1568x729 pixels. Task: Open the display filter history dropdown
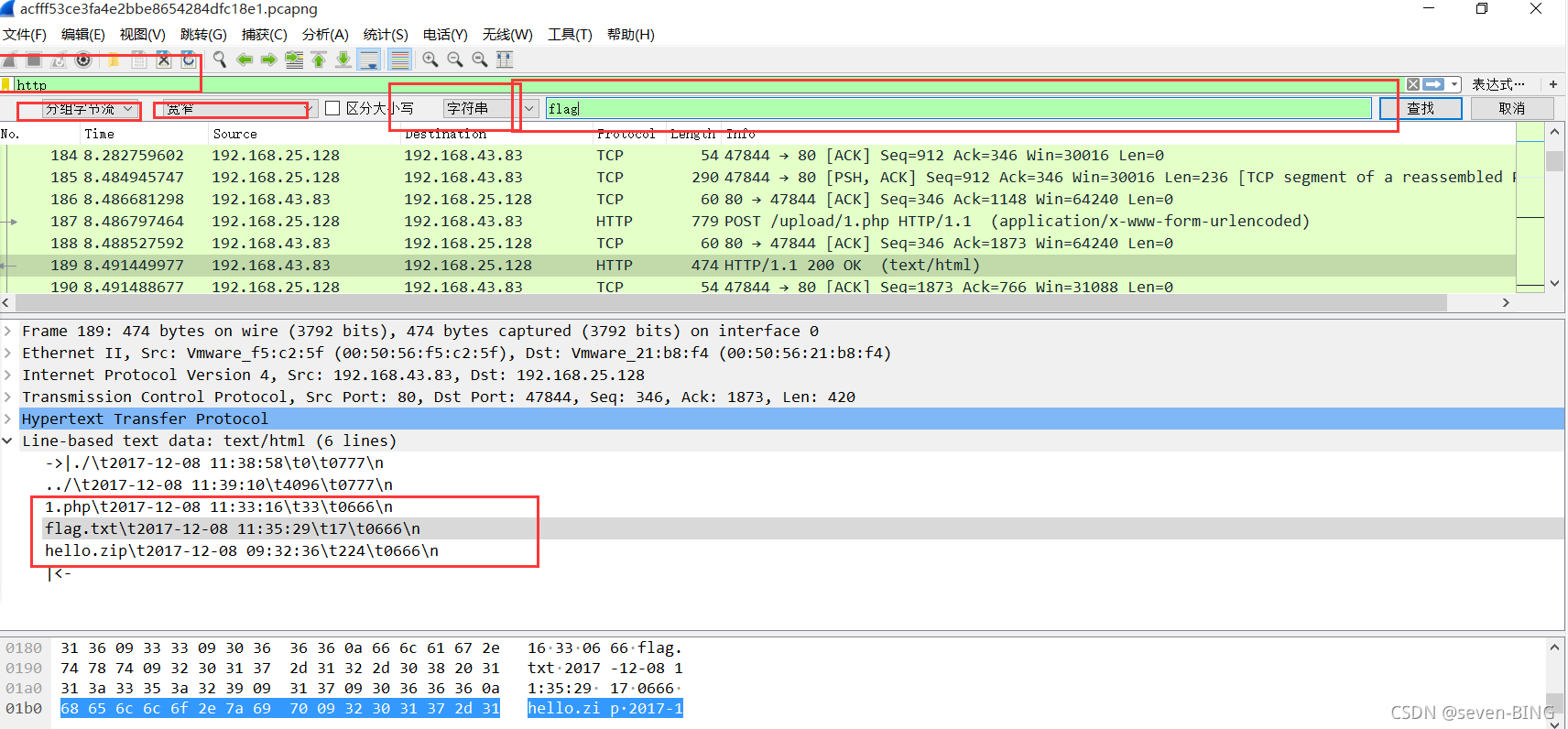[1454, 84]
